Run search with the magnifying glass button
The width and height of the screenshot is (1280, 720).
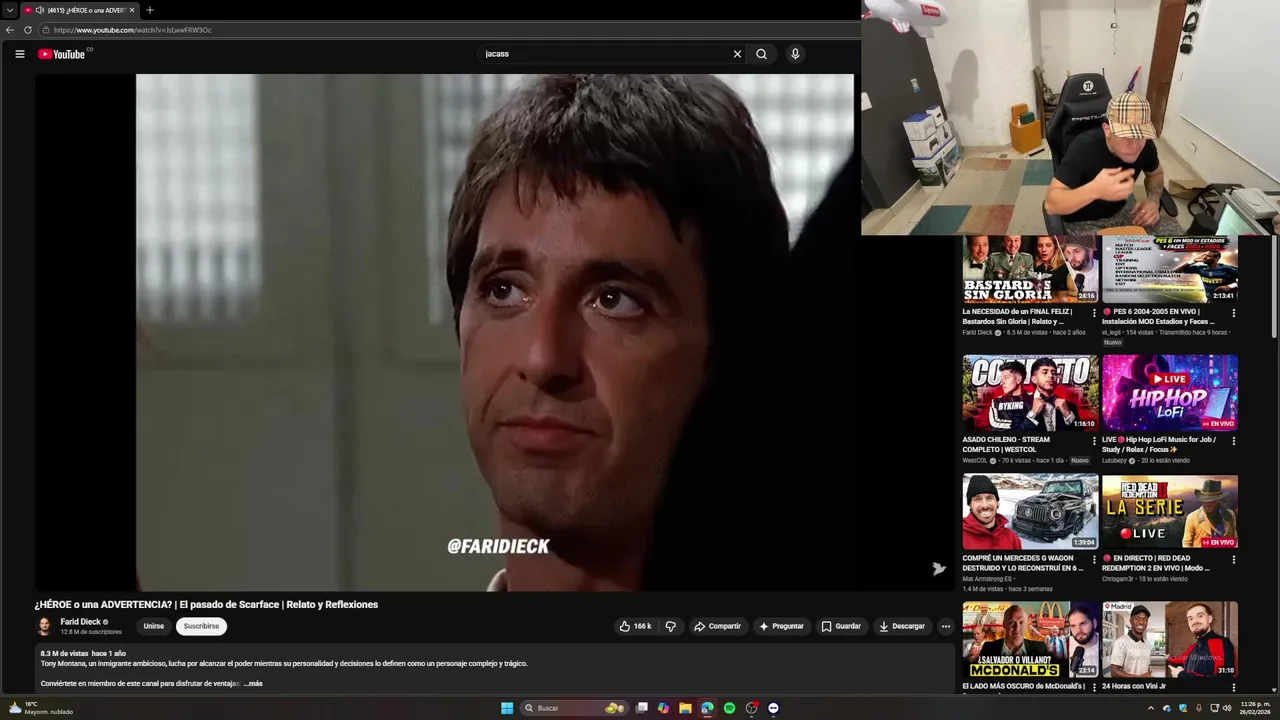pyautogui.click(x=762, y=54)
